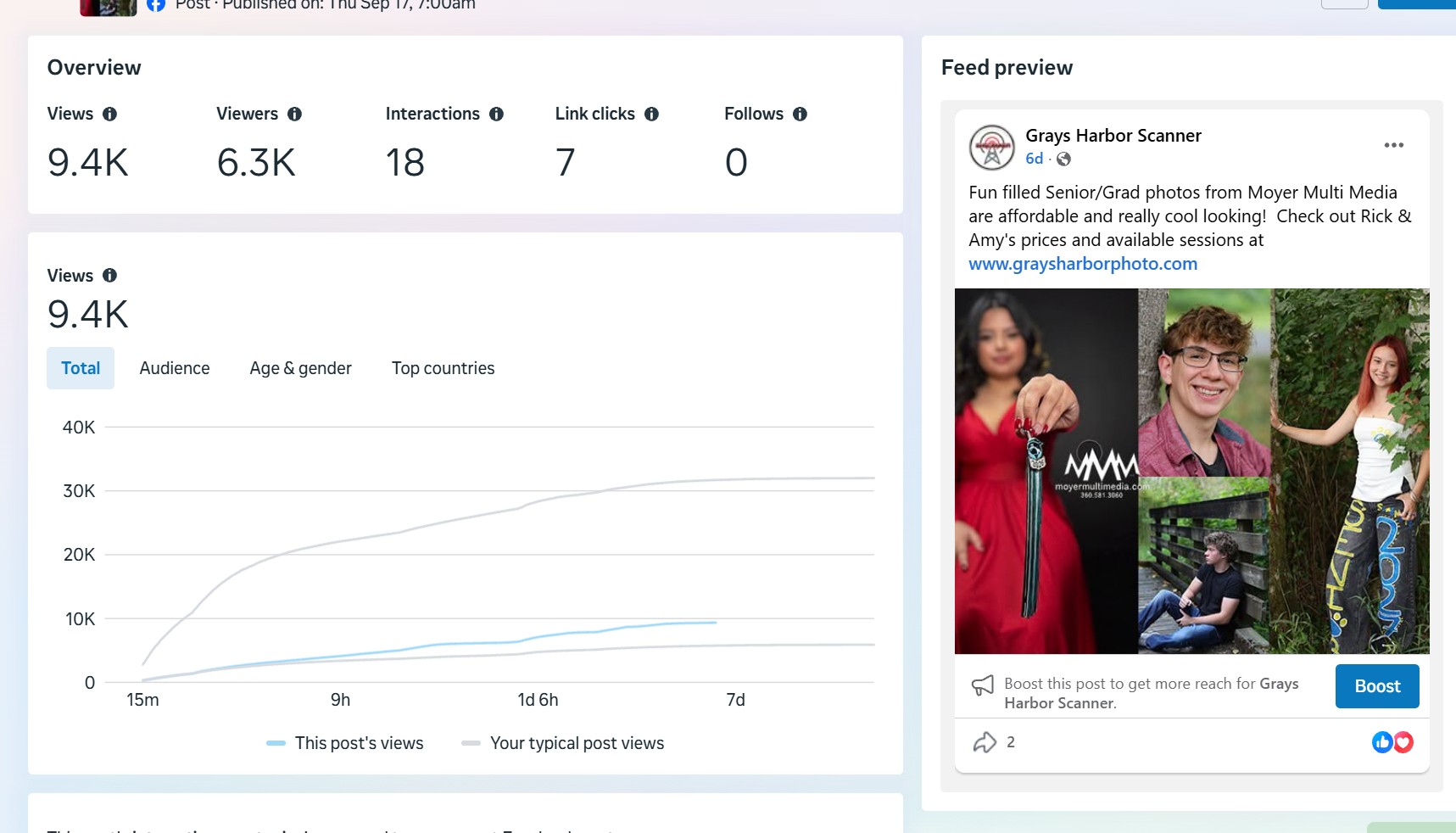Open the Age & gender tab

[300, 368]
